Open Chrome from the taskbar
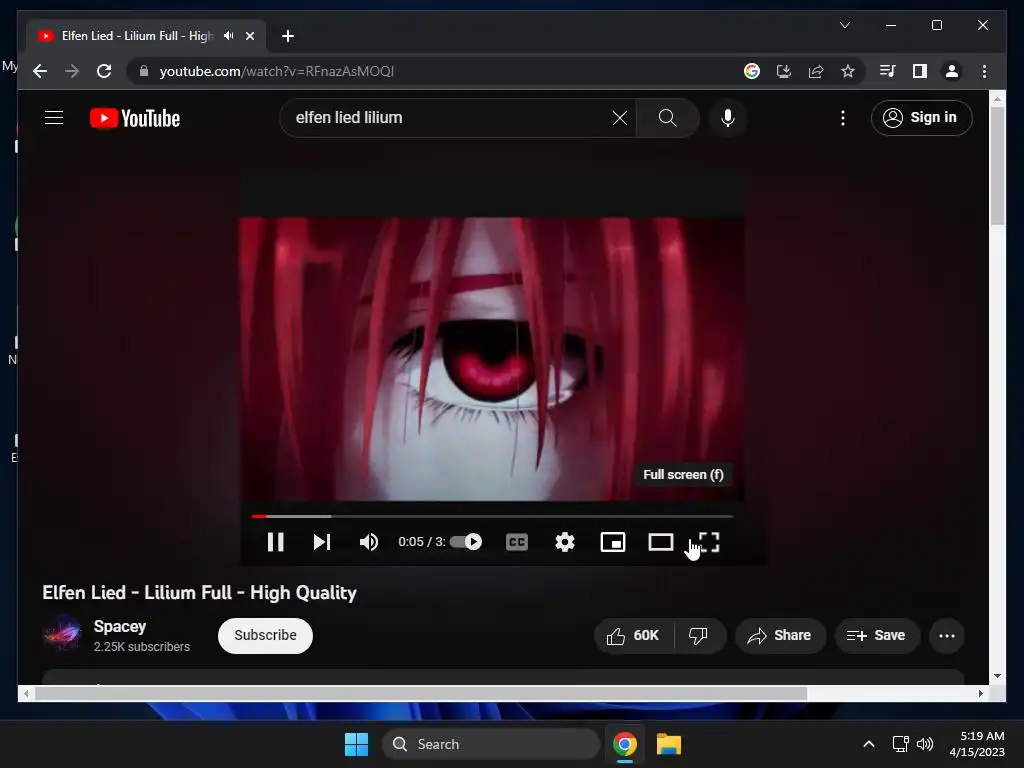The height and width of the screenshot is (768, 1024). point(625,744)
